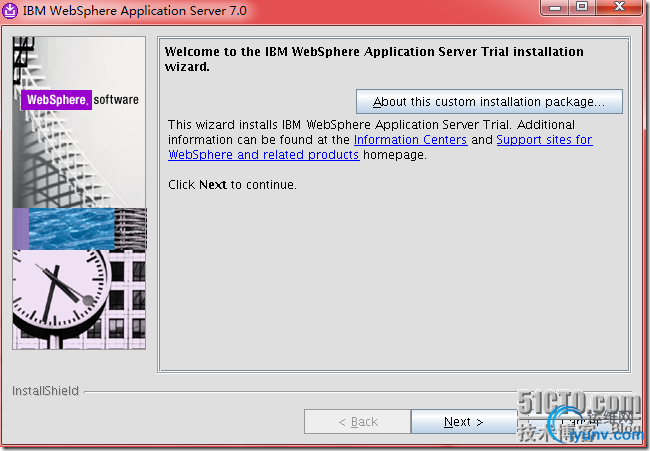The image size is (650, 451).
Task: Close the WebSphere installer window
Action: pyautogui.click(x=619, y=7)
